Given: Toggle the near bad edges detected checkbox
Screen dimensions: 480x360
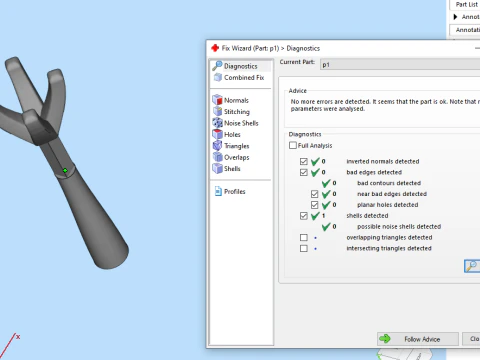Looking at the screenshot, I should click(x=314, y=194).
